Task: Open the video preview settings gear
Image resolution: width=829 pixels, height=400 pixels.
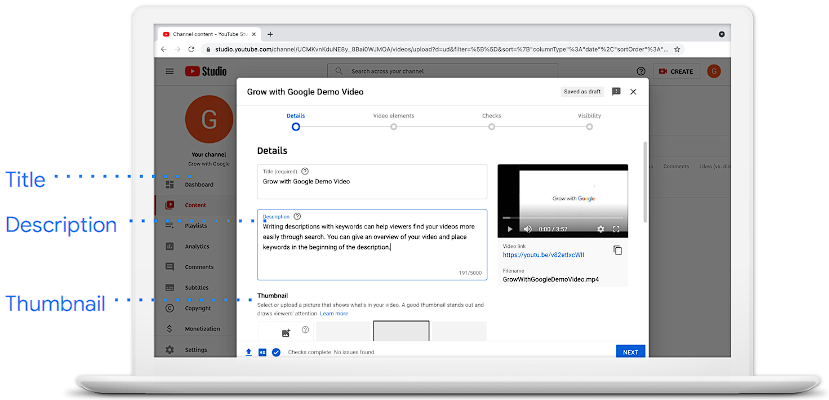Action: (x=600, y=229)
